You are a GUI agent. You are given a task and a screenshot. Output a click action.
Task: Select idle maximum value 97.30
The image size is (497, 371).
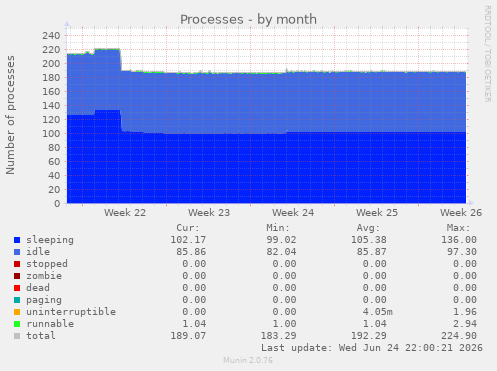pyautogui.click(x=462, y=252)
